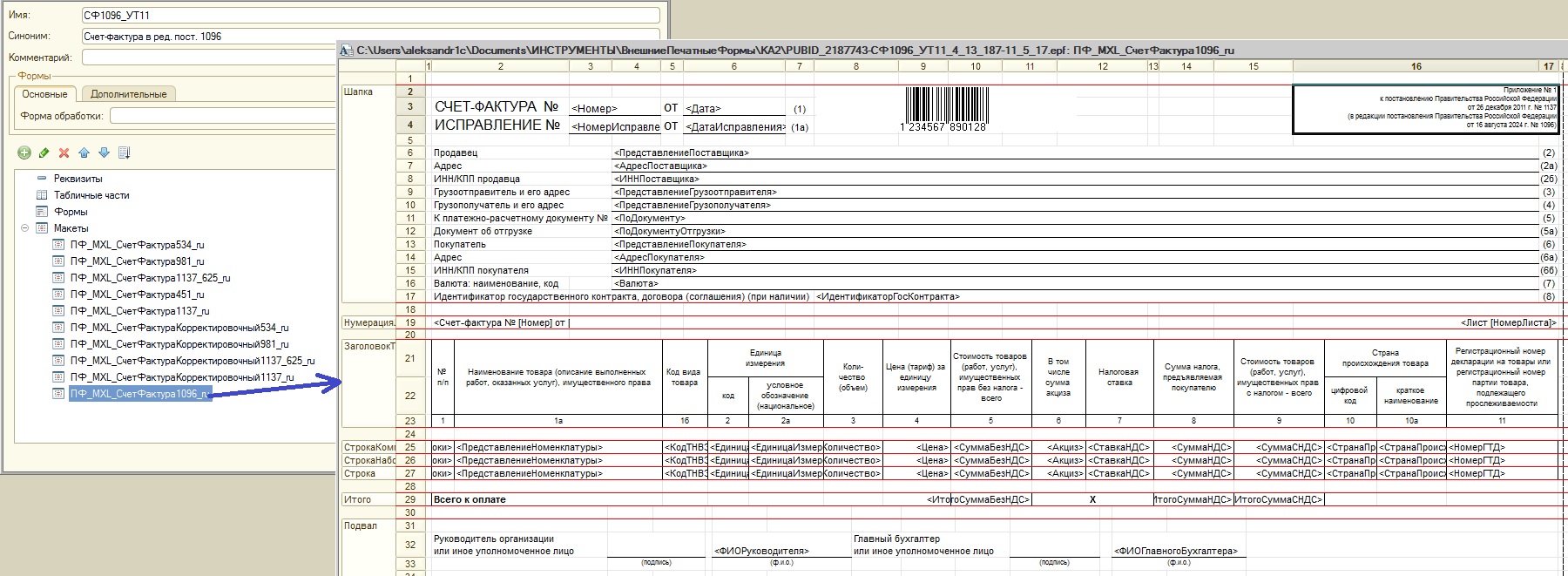Select layout ПФ_MXL_СчетФактура1137_625_ru

click(151, 278)
